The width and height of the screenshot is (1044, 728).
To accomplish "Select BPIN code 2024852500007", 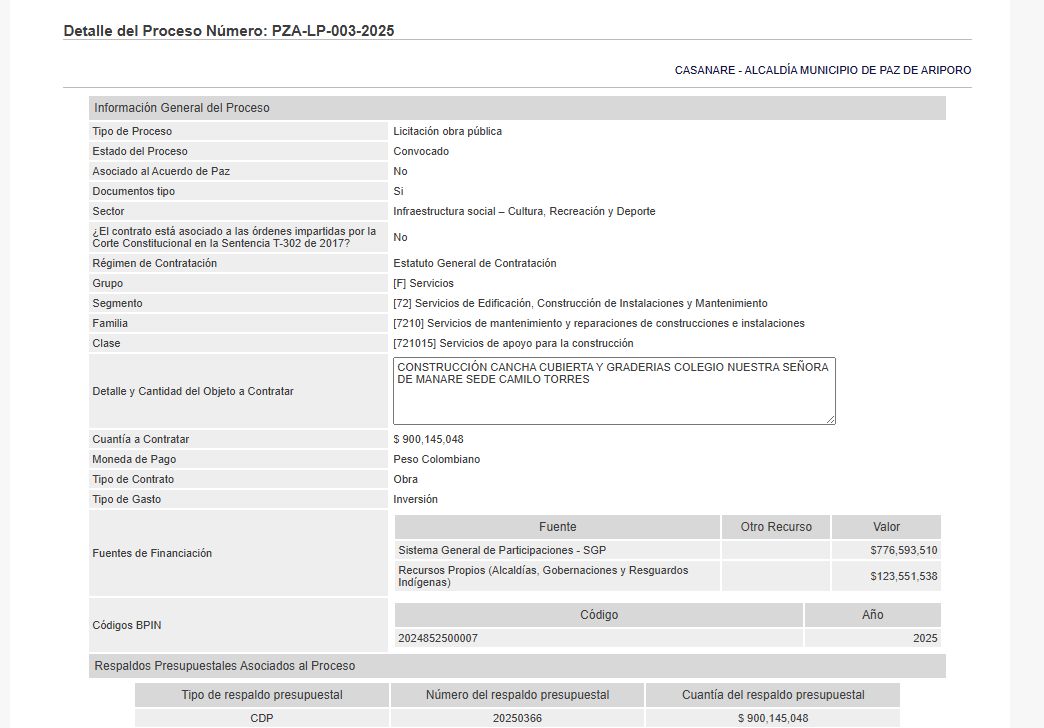I will (x=438, y=638).
